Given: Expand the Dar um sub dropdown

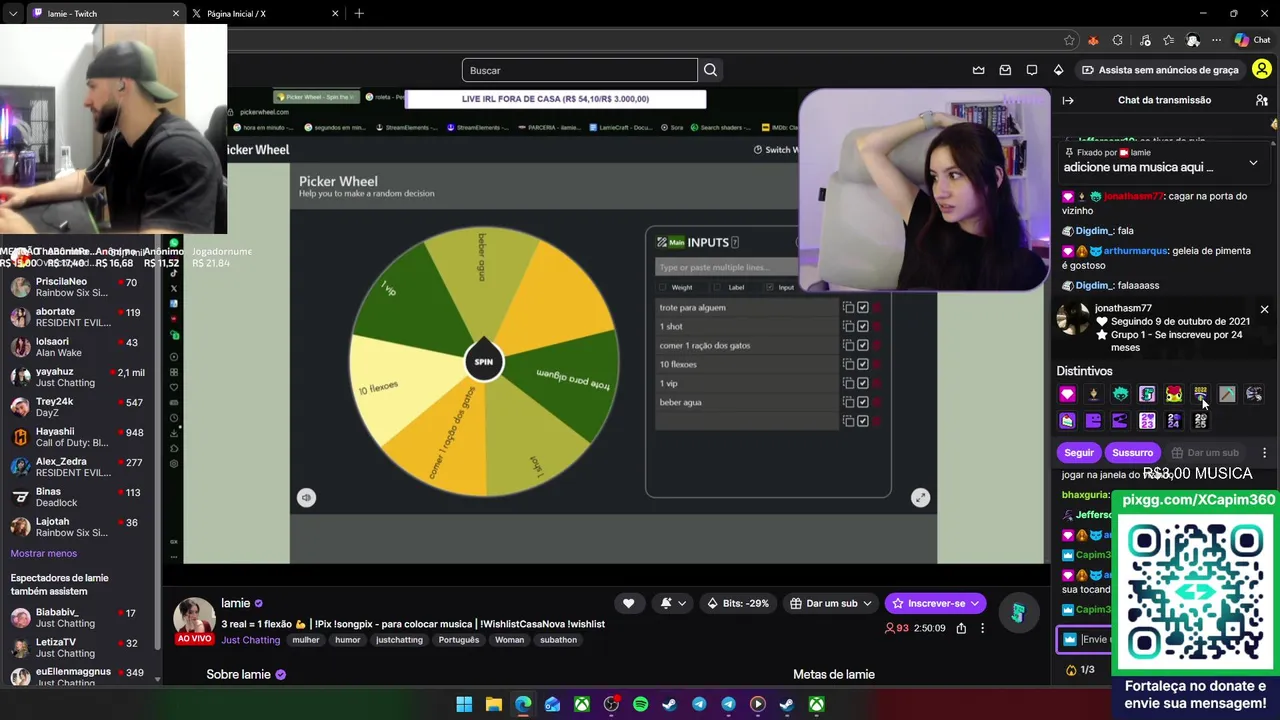Looking at the screenshot, I should point(867,603).
